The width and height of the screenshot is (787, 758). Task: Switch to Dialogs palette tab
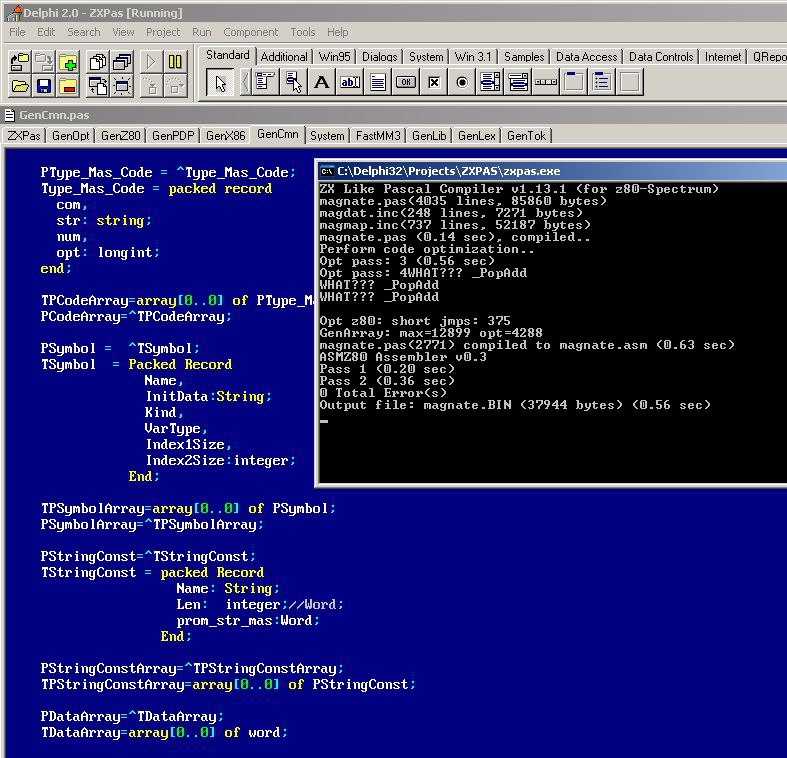click(x=379, y=57)
